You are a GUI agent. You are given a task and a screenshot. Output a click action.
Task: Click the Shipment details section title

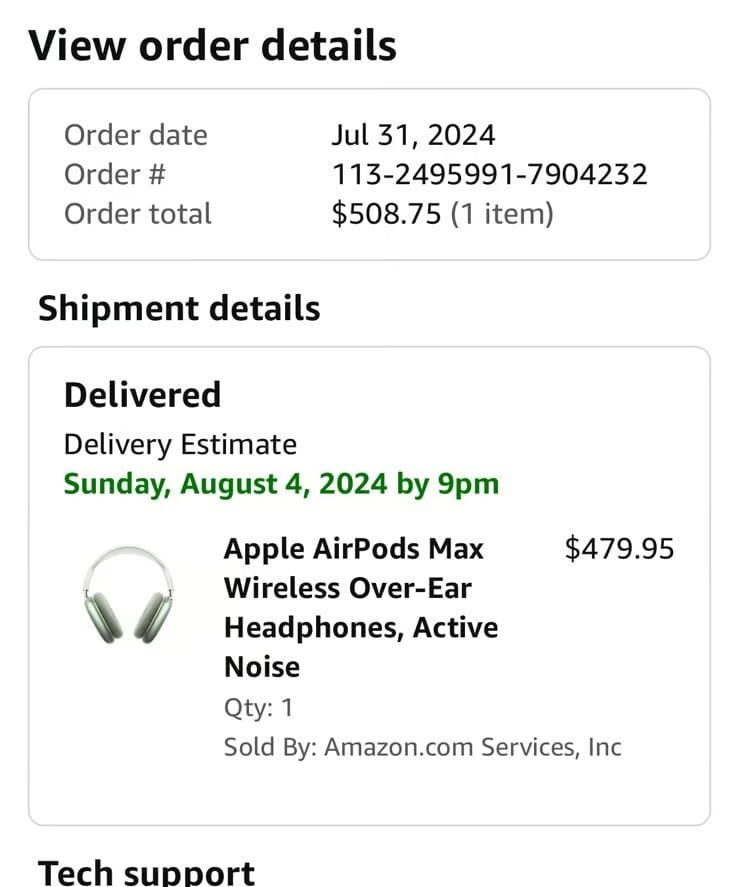178,308
